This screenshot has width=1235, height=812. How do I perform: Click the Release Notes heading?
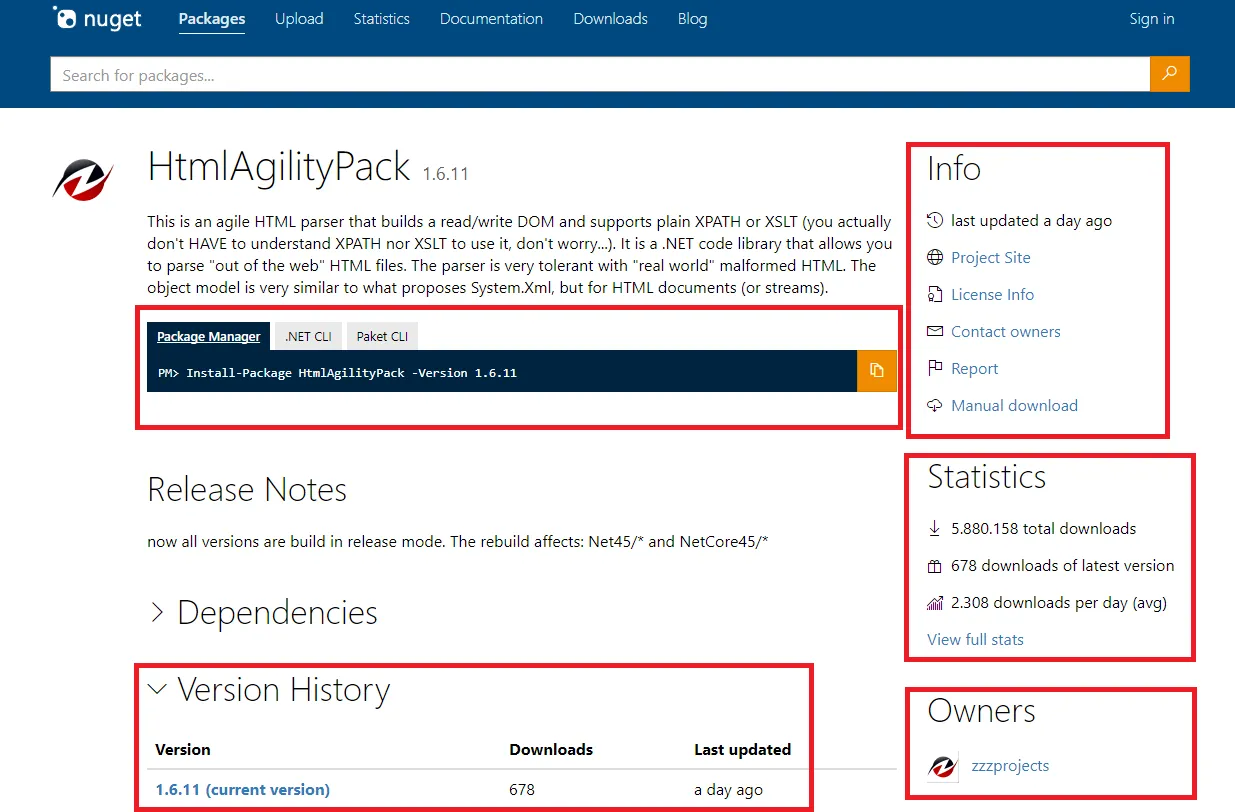point(247,489)
